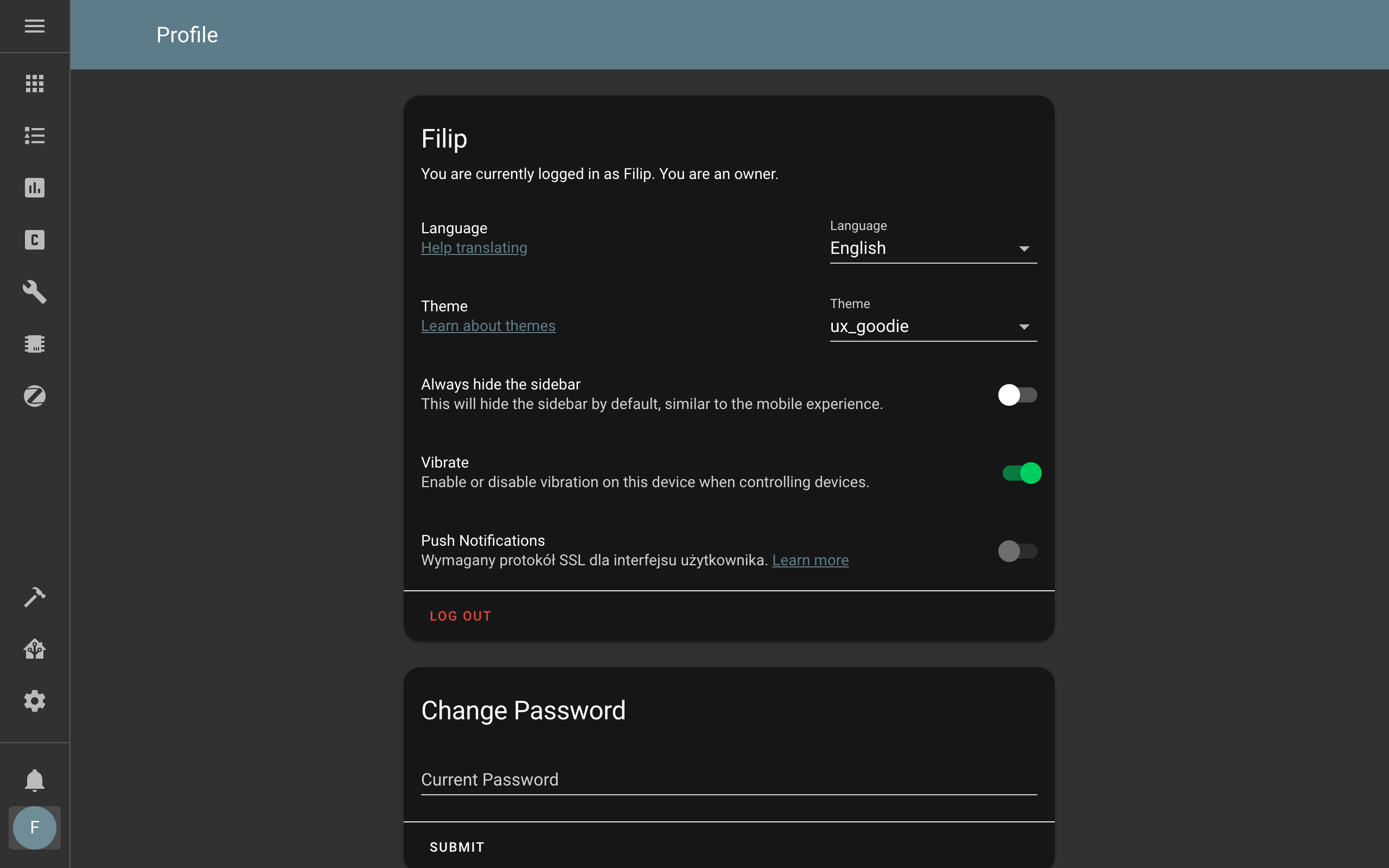
Task: Open notifications bell icon
Action: click(x=34, y=780)
